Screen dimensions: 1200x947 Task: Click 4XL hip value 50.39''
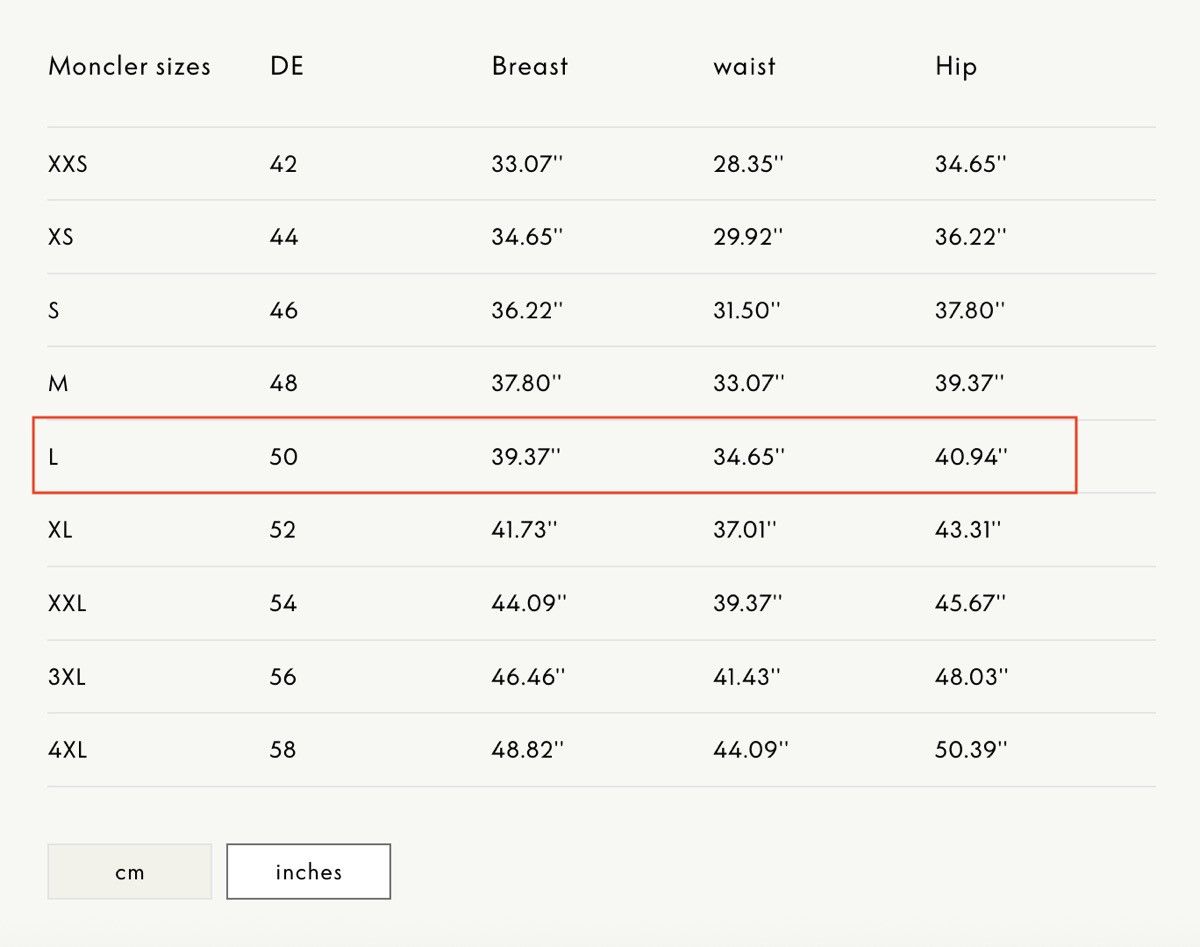tap(971, 750)
